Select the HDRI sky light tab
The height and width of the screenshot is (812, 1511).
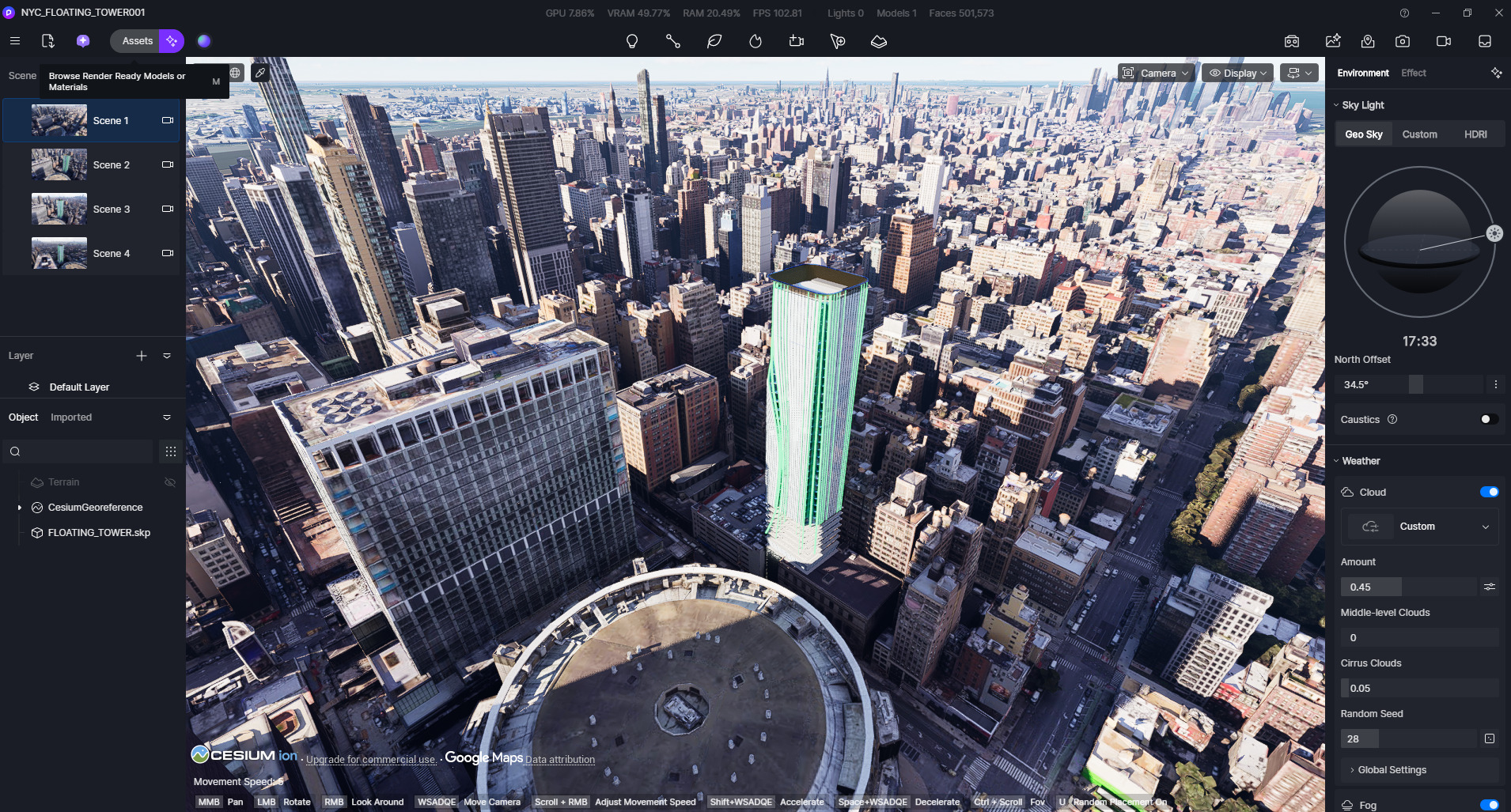pyautogui.click(x=1475, y=134)
